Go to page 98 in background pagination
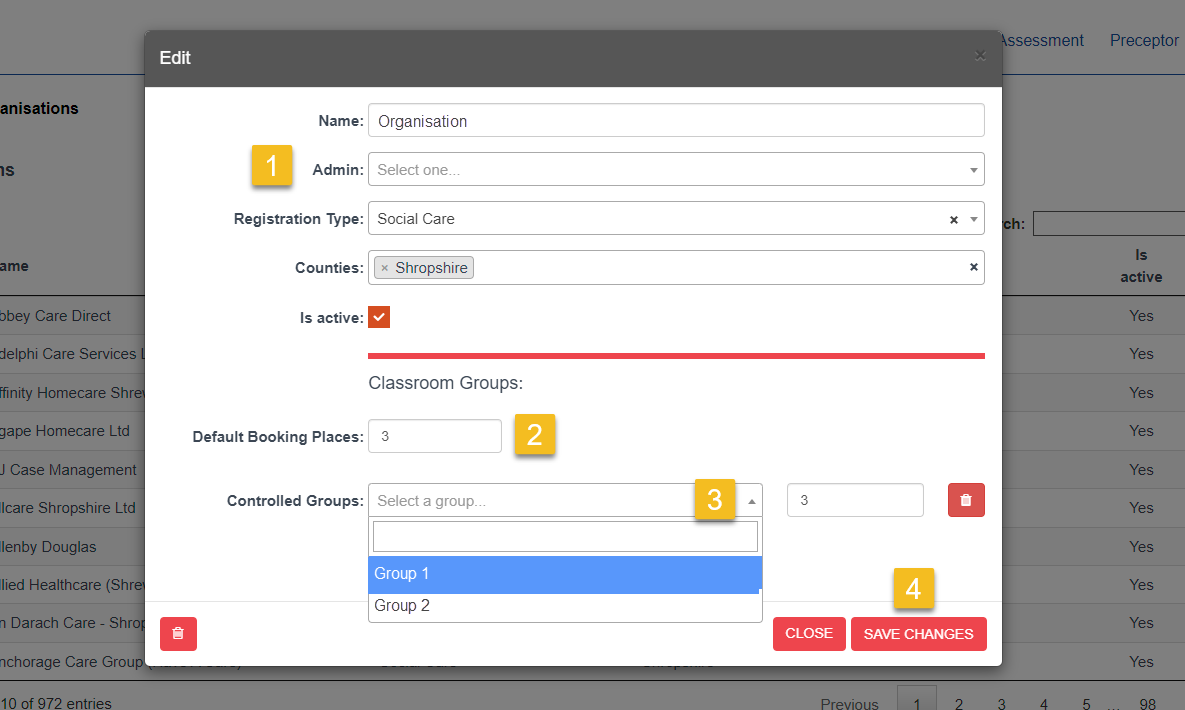Image resolution: width=1185 pixels, height=710 pixels. point(1147,704)
